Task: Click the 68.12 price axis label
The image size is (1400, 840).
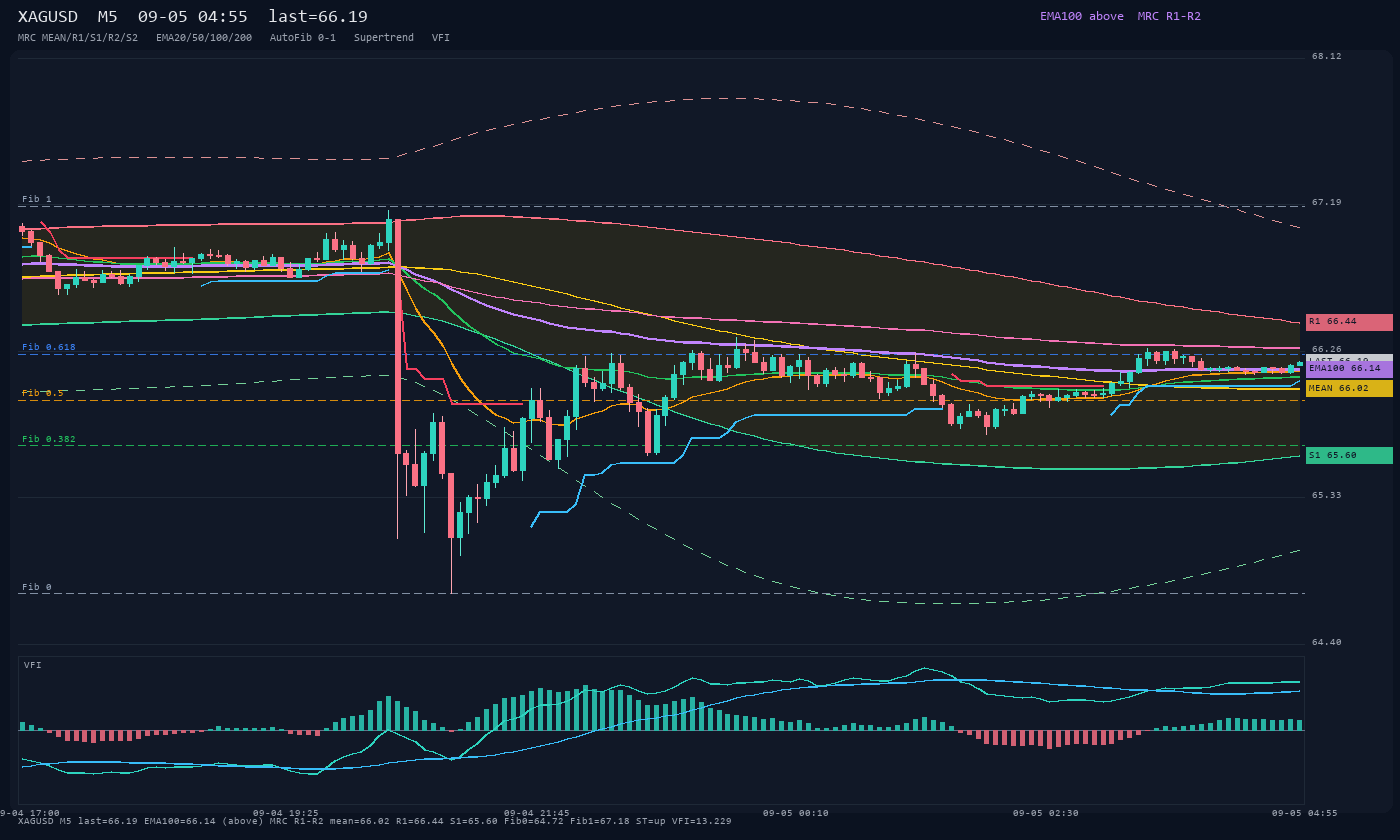Action: 1327,57
